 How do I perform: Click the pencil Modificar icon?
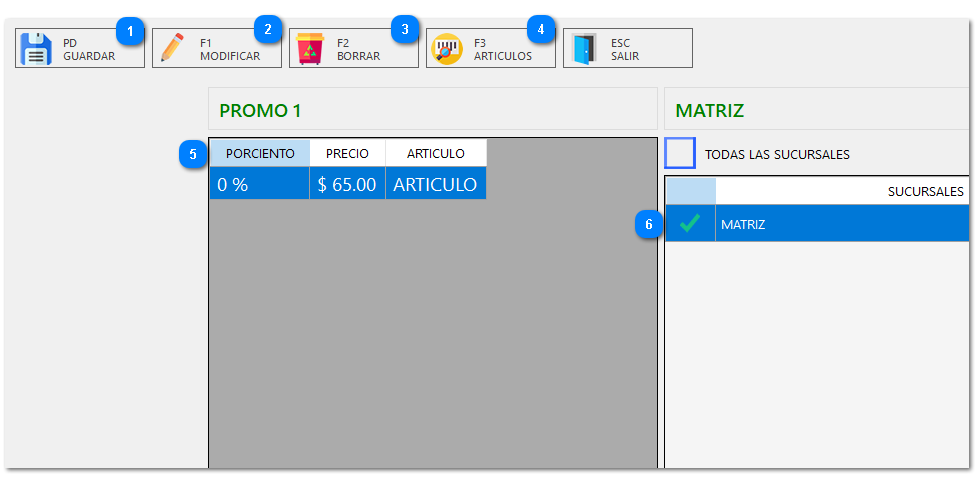[172, 48]
